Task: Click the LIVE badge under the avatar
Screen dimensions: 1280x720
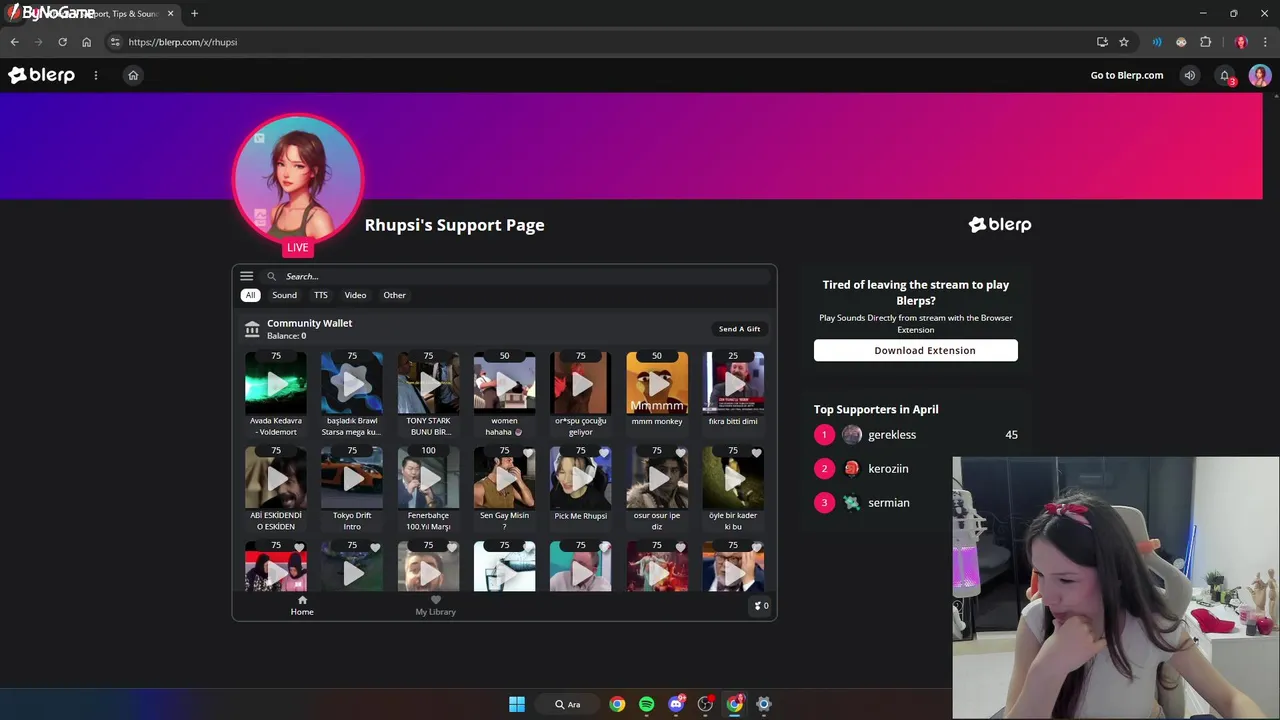Action: point(298,248)
